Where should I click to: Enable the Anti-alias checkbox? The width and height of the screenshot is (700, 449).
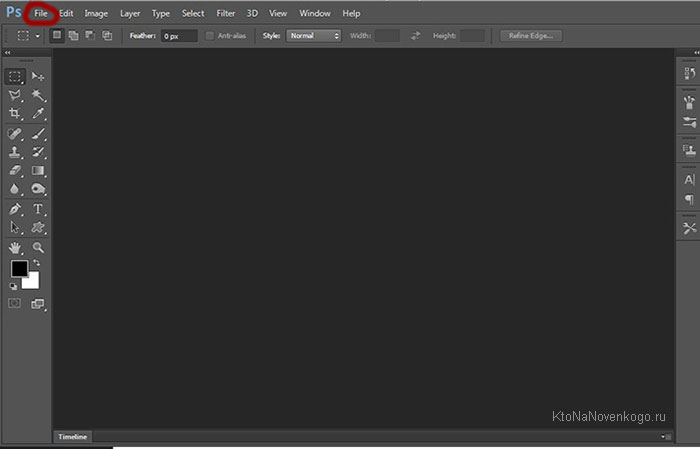click(209, 36)
